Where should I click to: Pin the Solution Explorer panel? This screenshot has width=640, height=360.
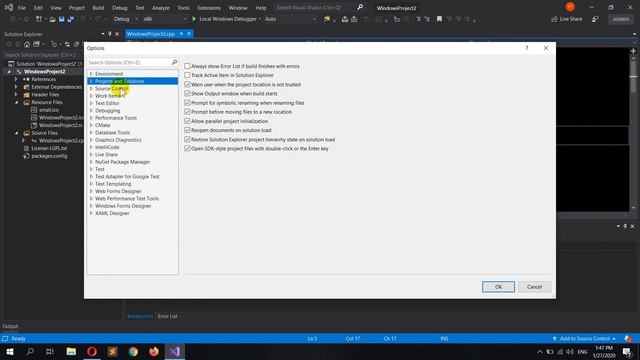(x=110, y=34)
